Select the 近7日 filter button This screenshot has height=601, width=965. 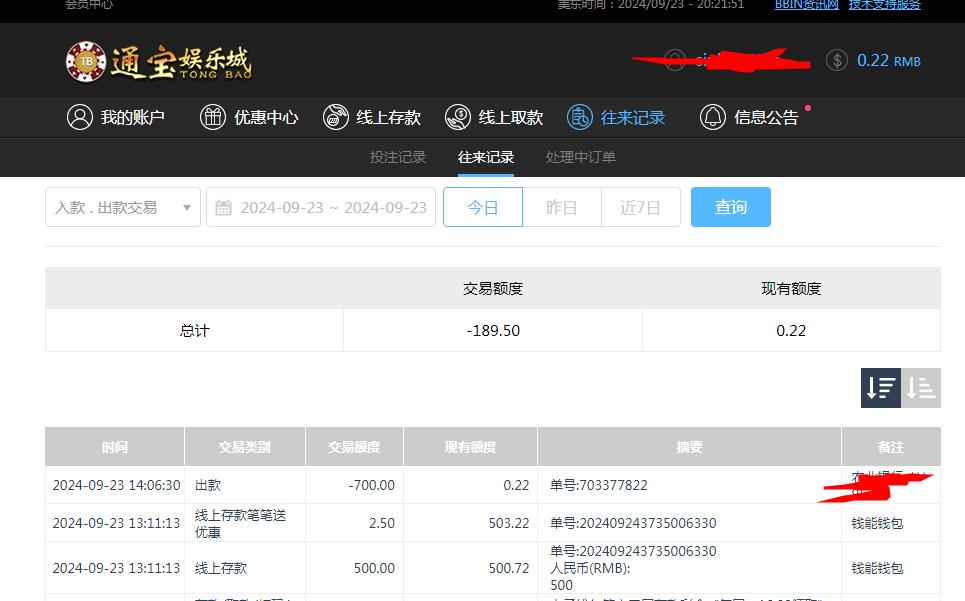coord(640,207)
